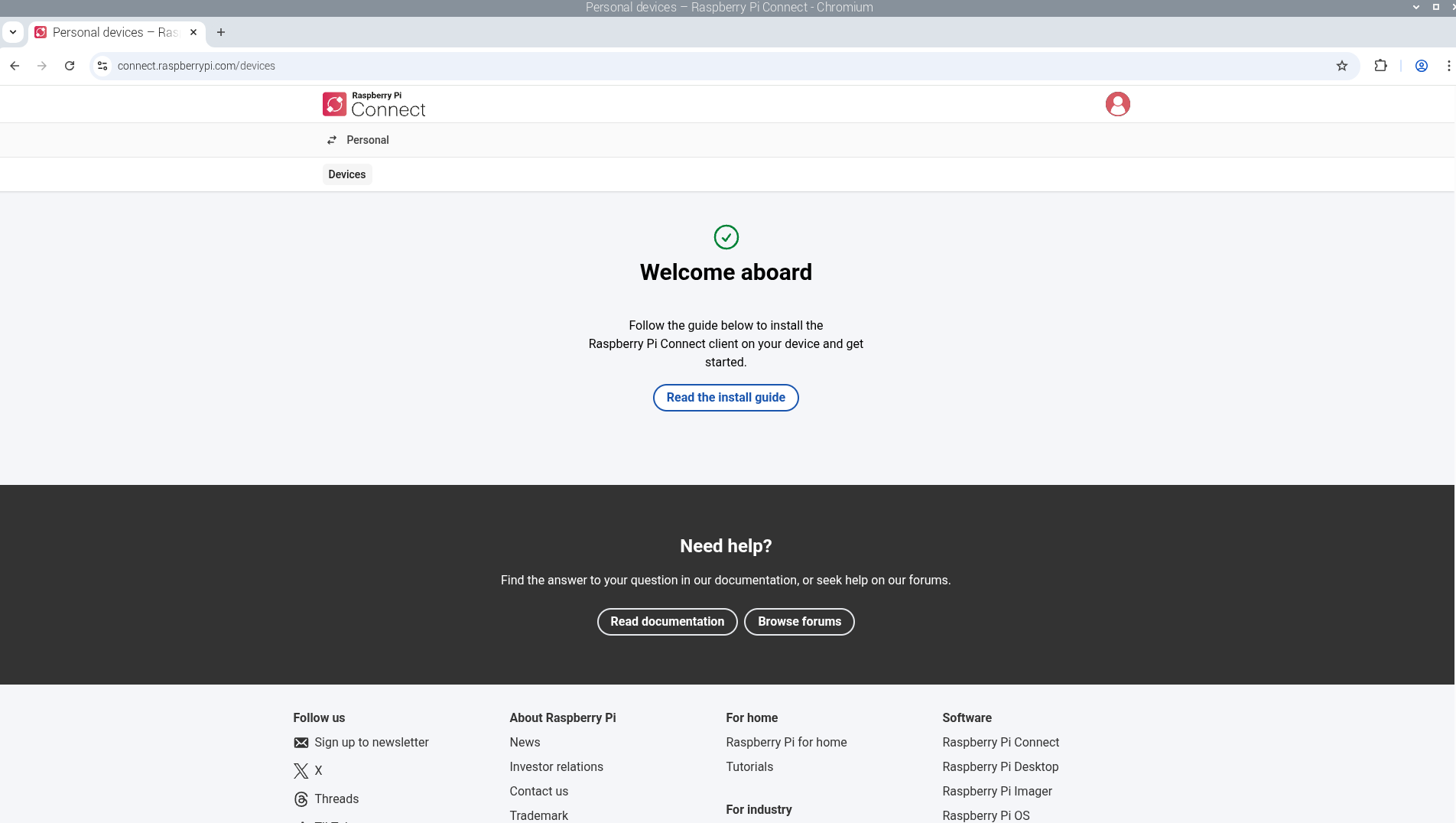
Task: Click the Personal account switcher label
Action: pos(368,140)
